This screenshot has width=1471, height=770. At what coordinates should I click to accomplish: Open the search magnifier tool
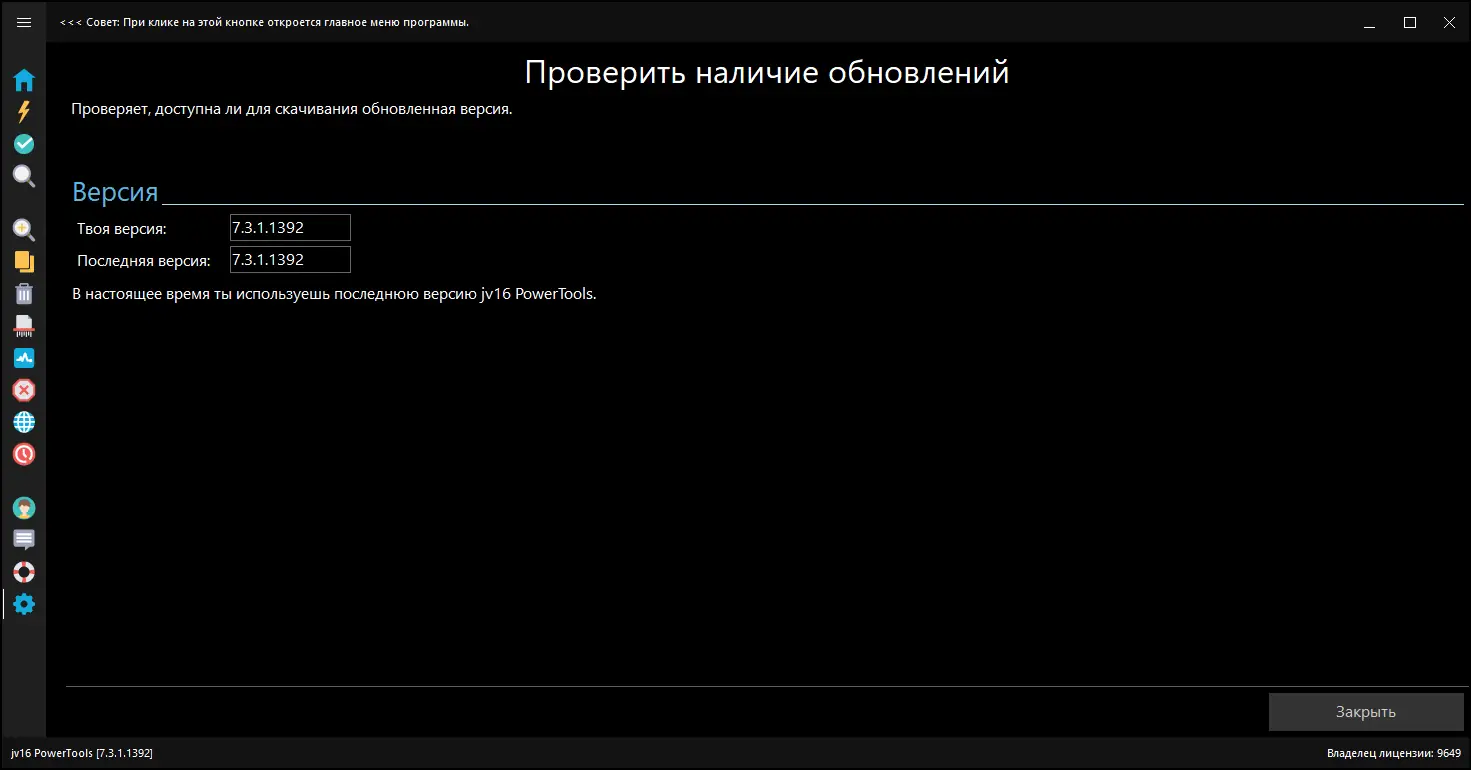pyautogui.click(x=24, y=176)
